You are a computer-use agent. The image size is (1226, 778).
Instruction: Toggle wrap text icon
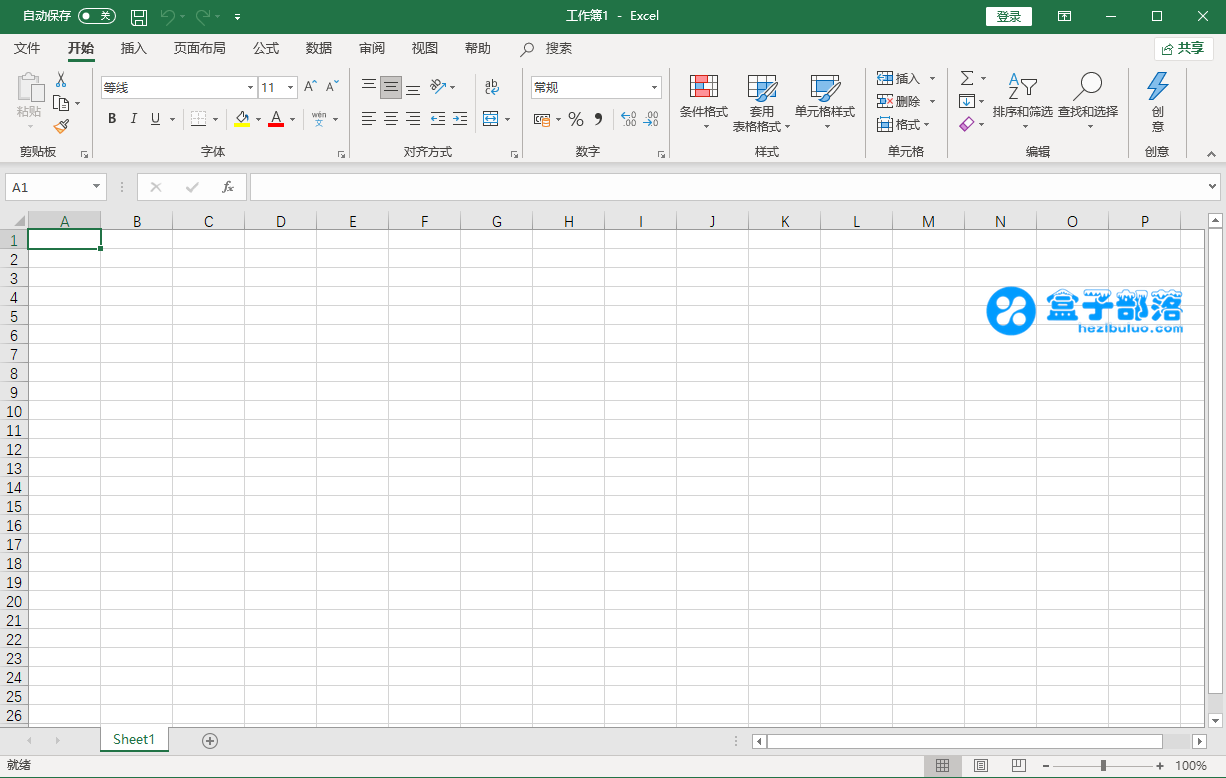pos(491,87)
